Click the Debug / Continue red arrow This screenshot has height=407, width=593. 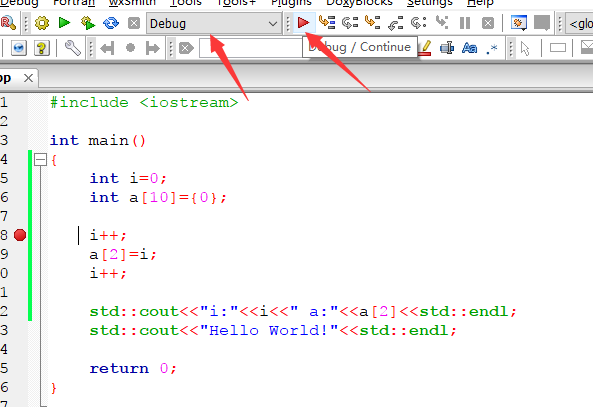(x=303, y=23)
